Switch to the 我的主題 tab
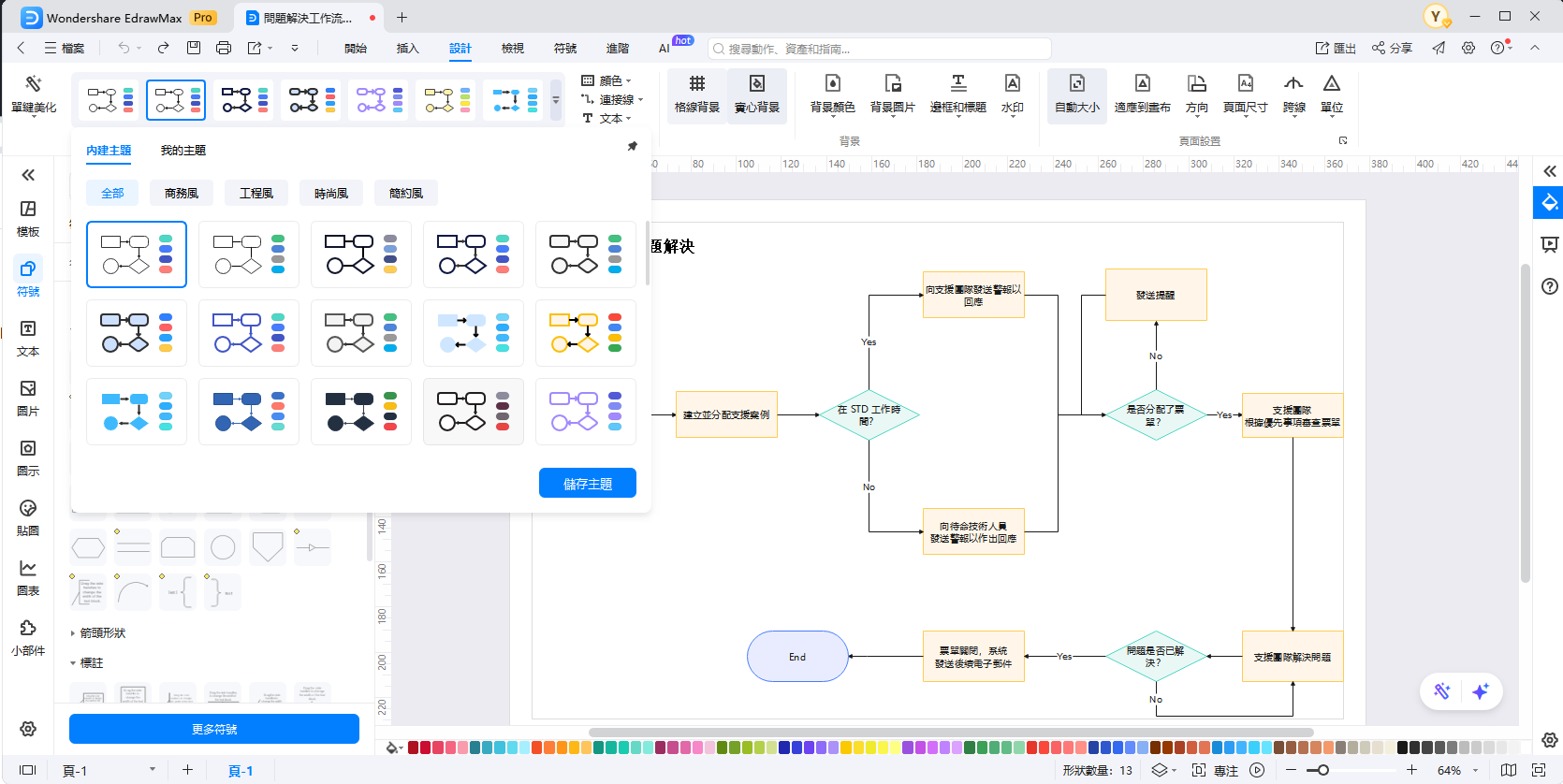The image size is (1563, 784). [183, 151]
